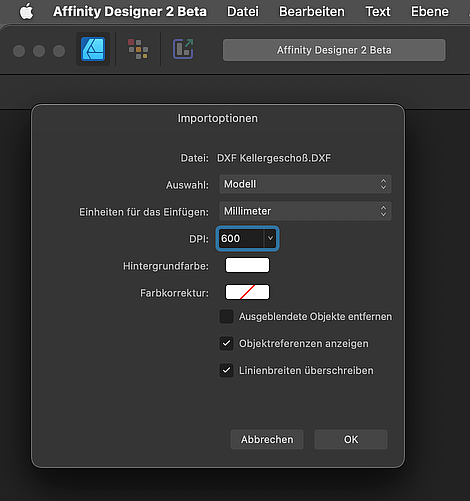470x501 pixels.
Task: Click the red close window button
Action: pos(19,51)
